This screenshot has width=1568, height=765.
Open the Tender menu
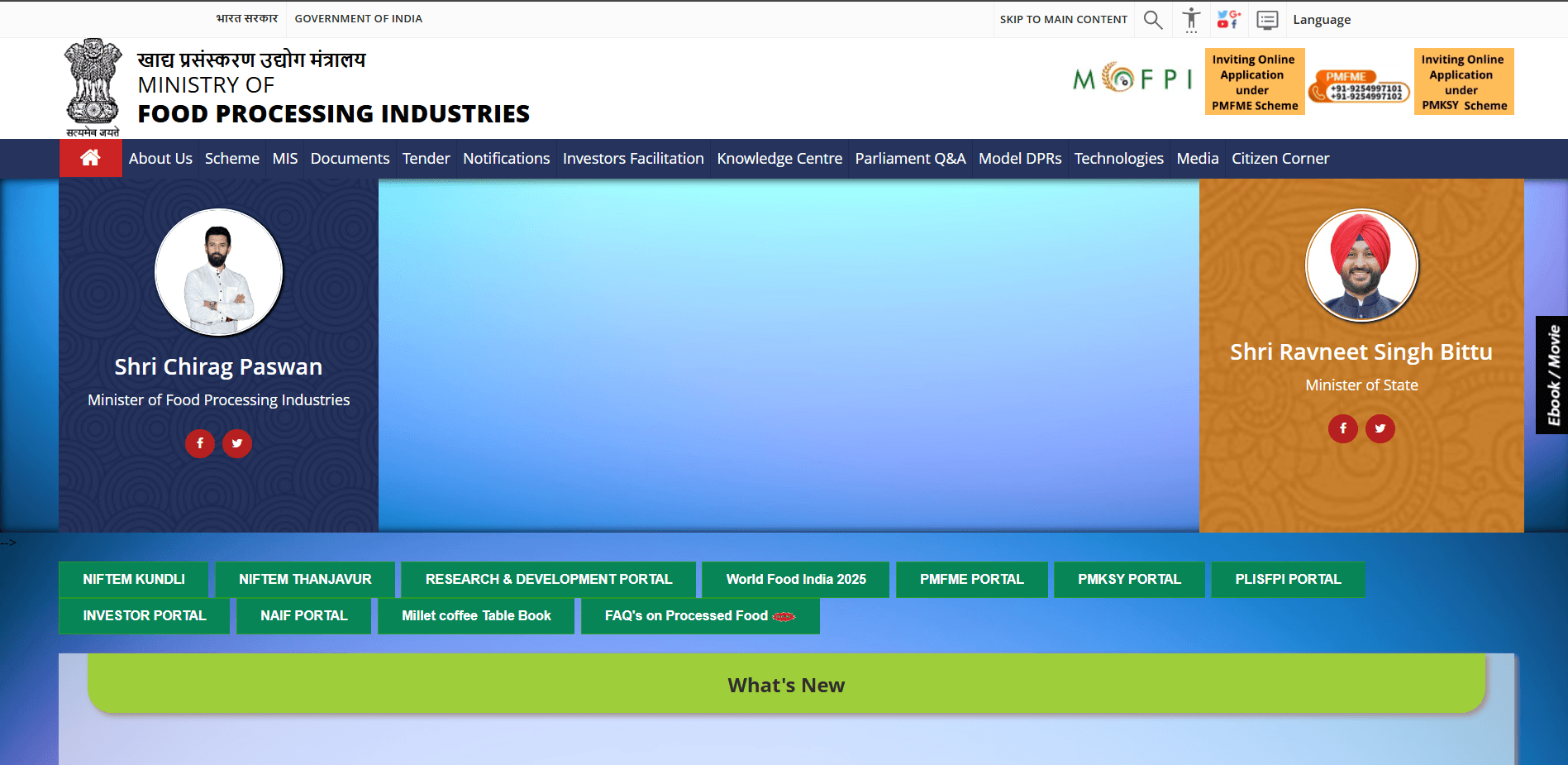tap(427, 158)
